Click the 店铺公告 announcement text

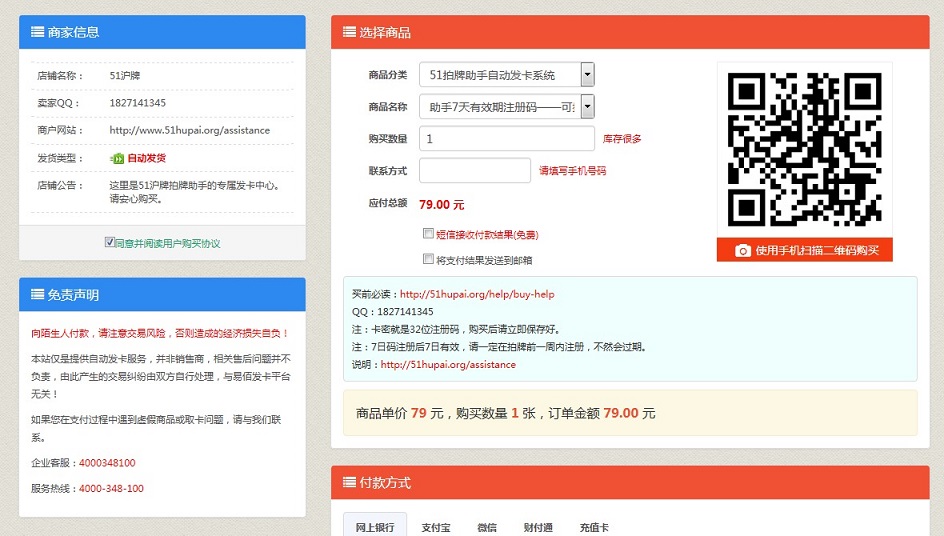pos(194,192)
